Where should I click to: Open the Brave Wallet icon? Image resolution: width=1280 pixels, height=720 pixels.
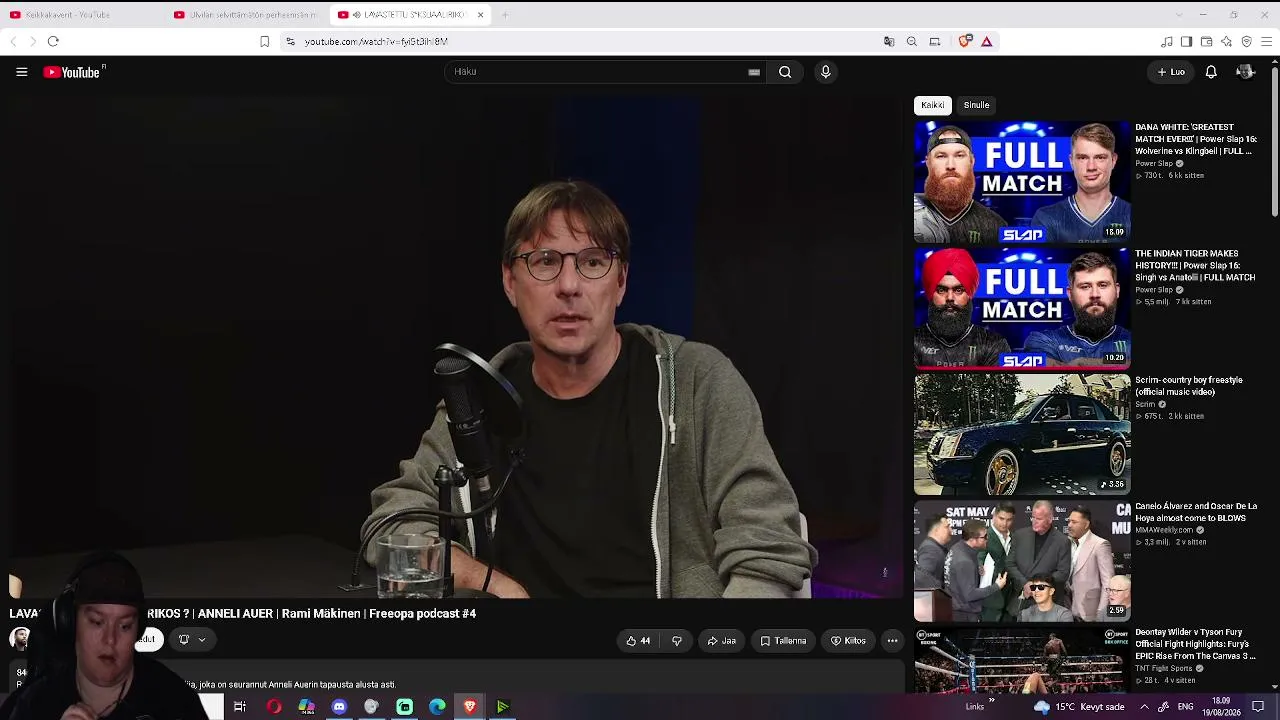tap(1207, 41)
